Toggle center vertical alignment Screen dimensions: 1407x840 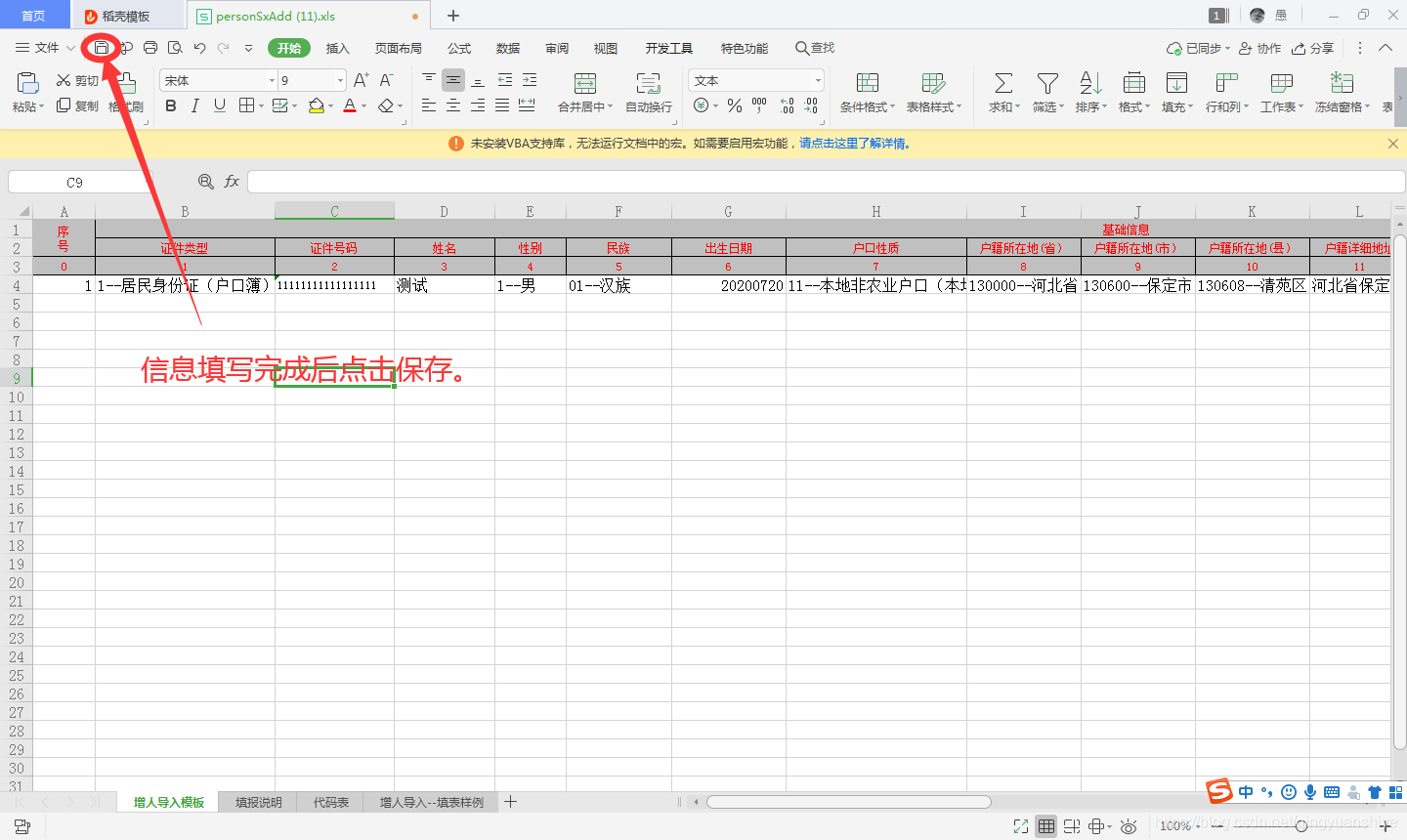click(x=453, y=80)
